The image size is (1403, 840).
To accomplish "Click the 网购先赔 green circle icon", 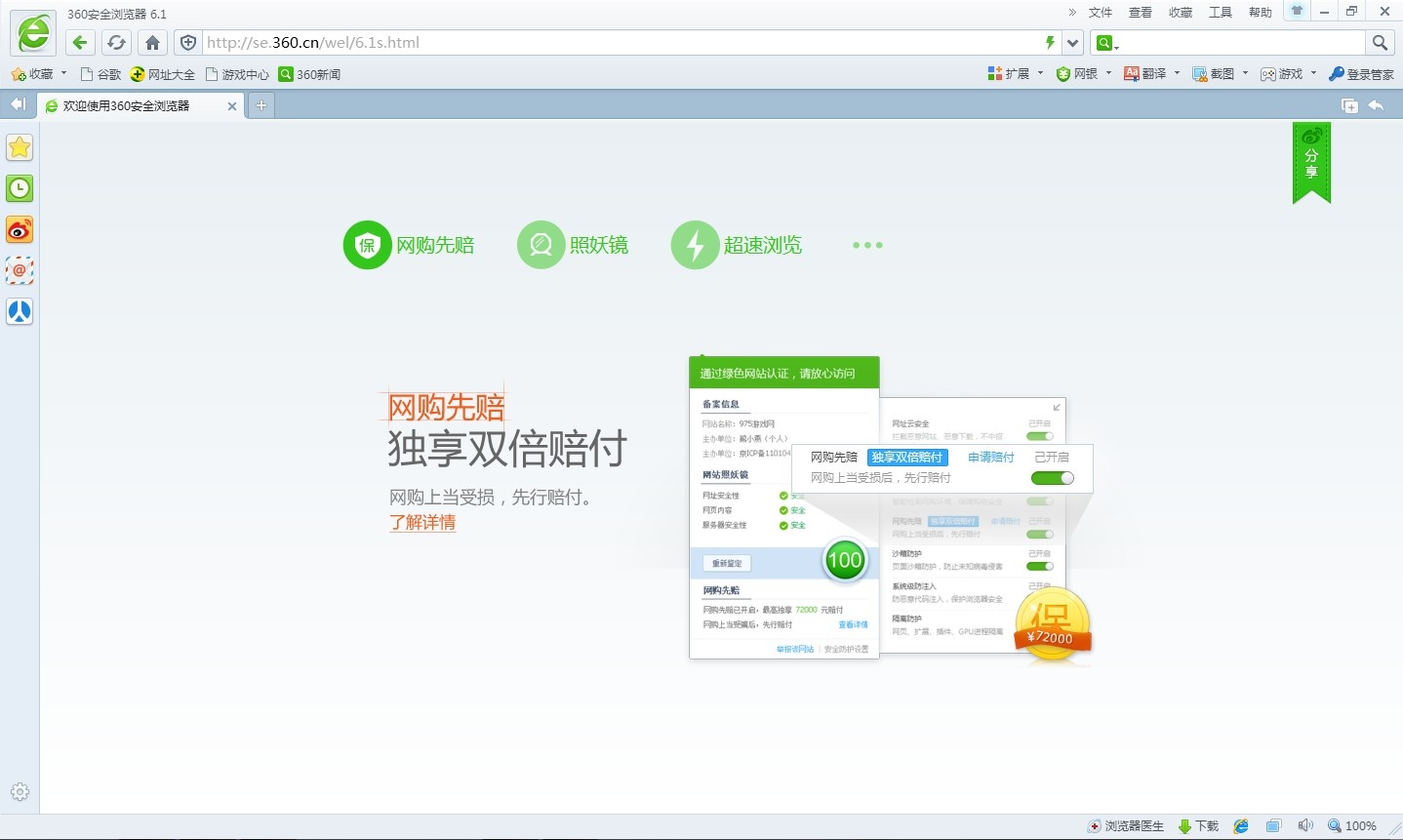I will pyautogui.click(x=367, y=245).
